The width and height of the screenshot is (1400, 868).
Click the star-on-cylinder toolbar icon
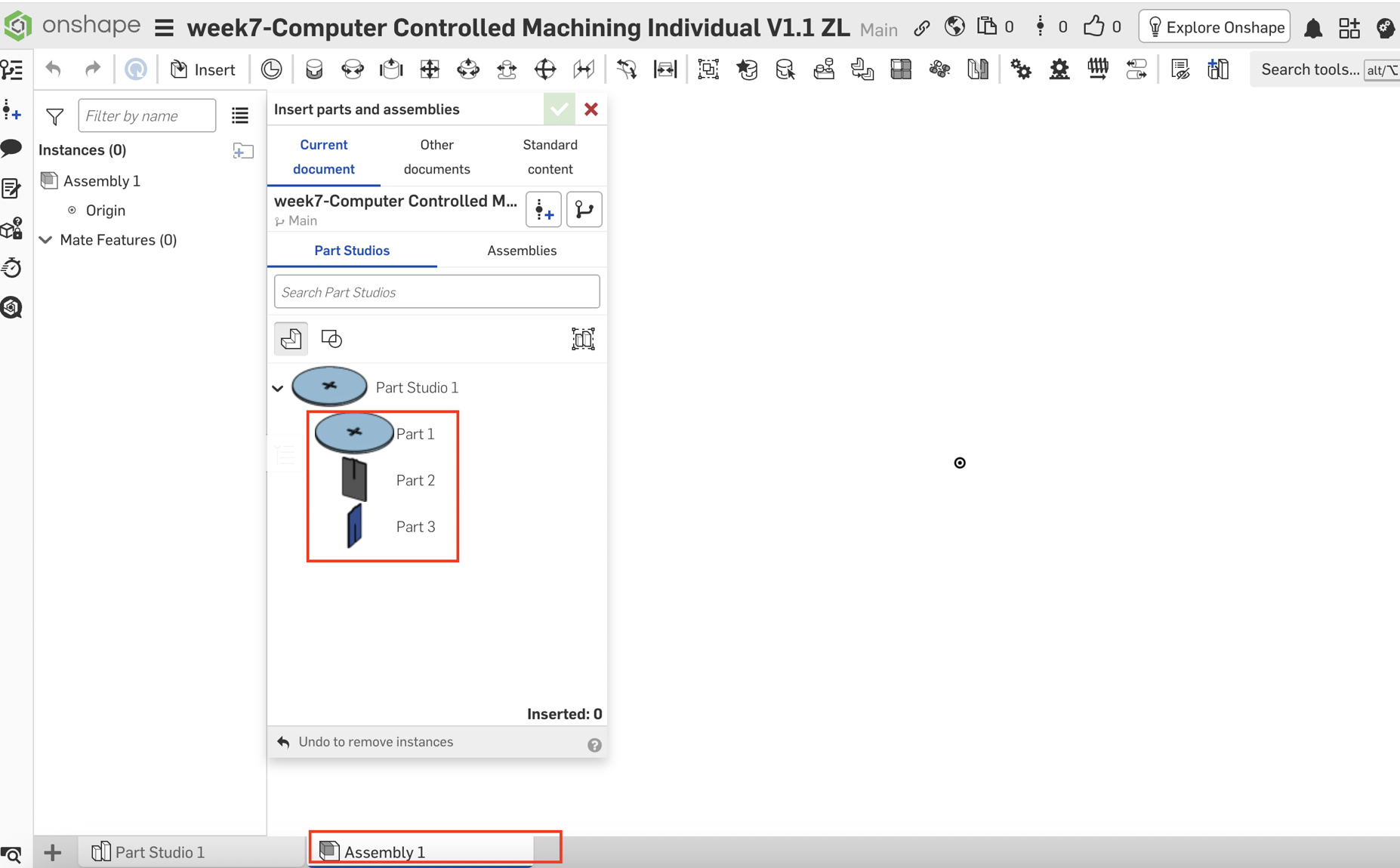[x=747, y=69]
